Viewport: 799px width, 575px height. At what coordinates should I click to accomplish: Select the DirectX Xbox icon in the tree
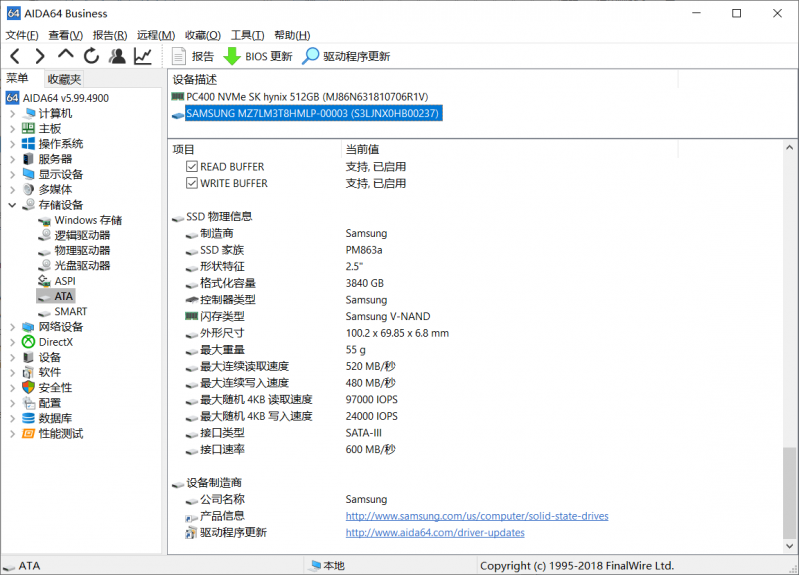pos(29,342)
